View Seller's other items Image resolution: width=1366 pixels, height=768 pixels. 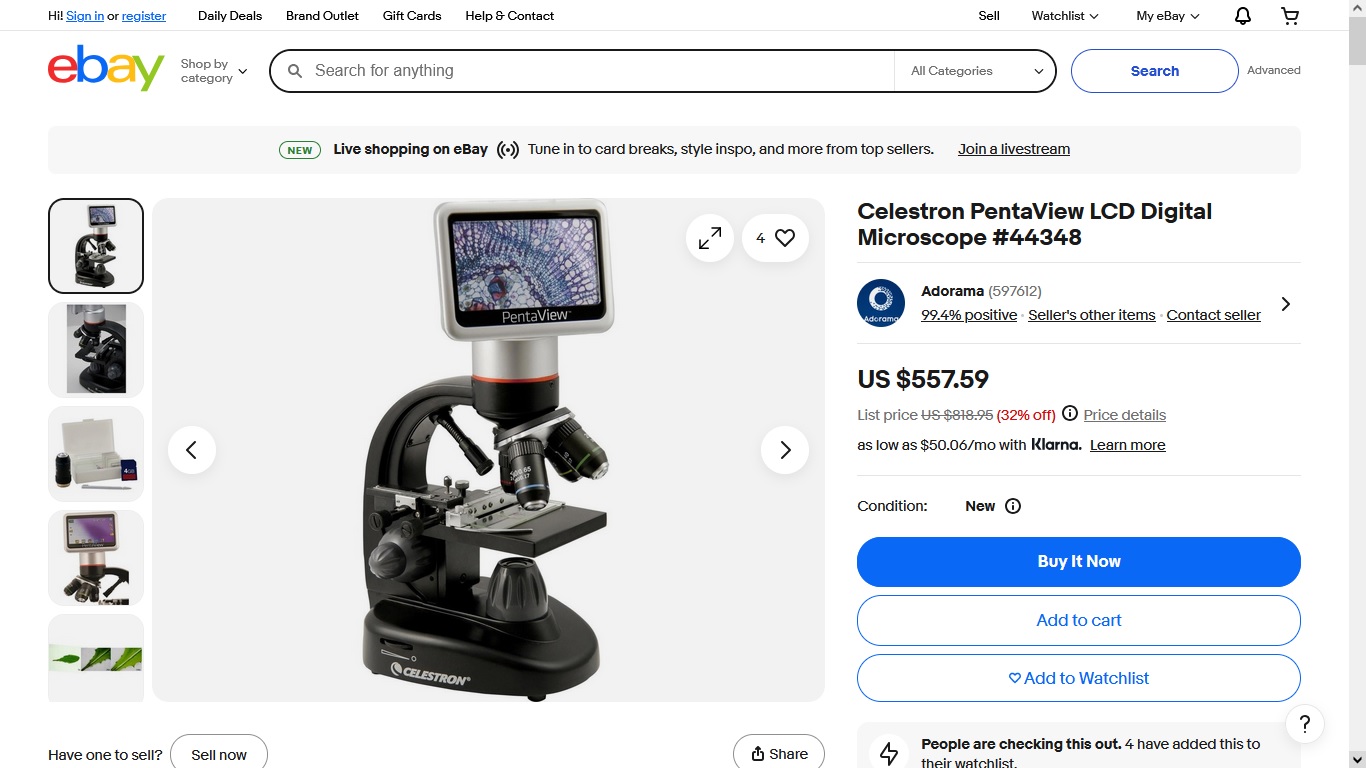coord(1092,315)
